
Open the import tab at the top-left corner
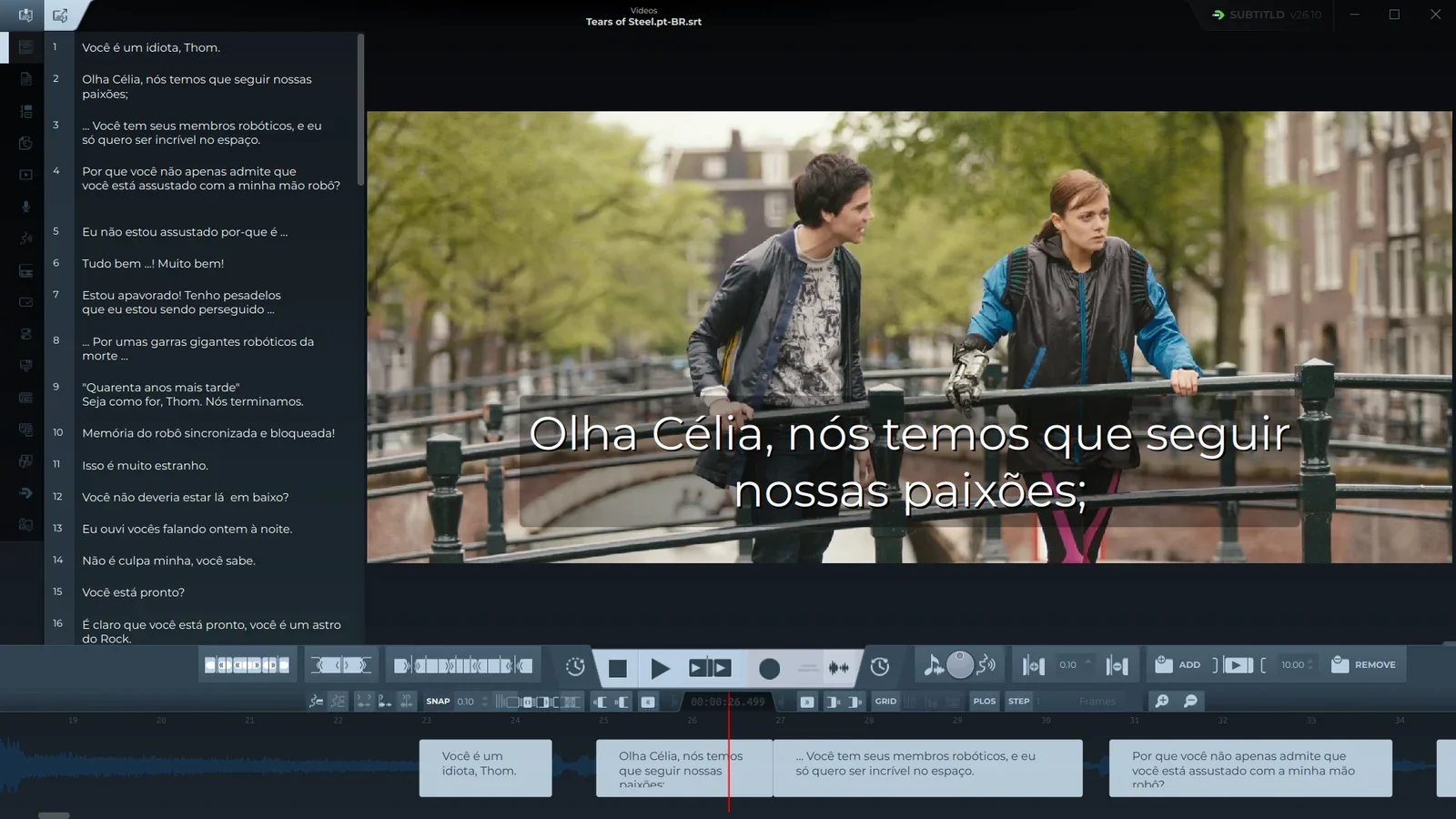[x=25, y=15]
